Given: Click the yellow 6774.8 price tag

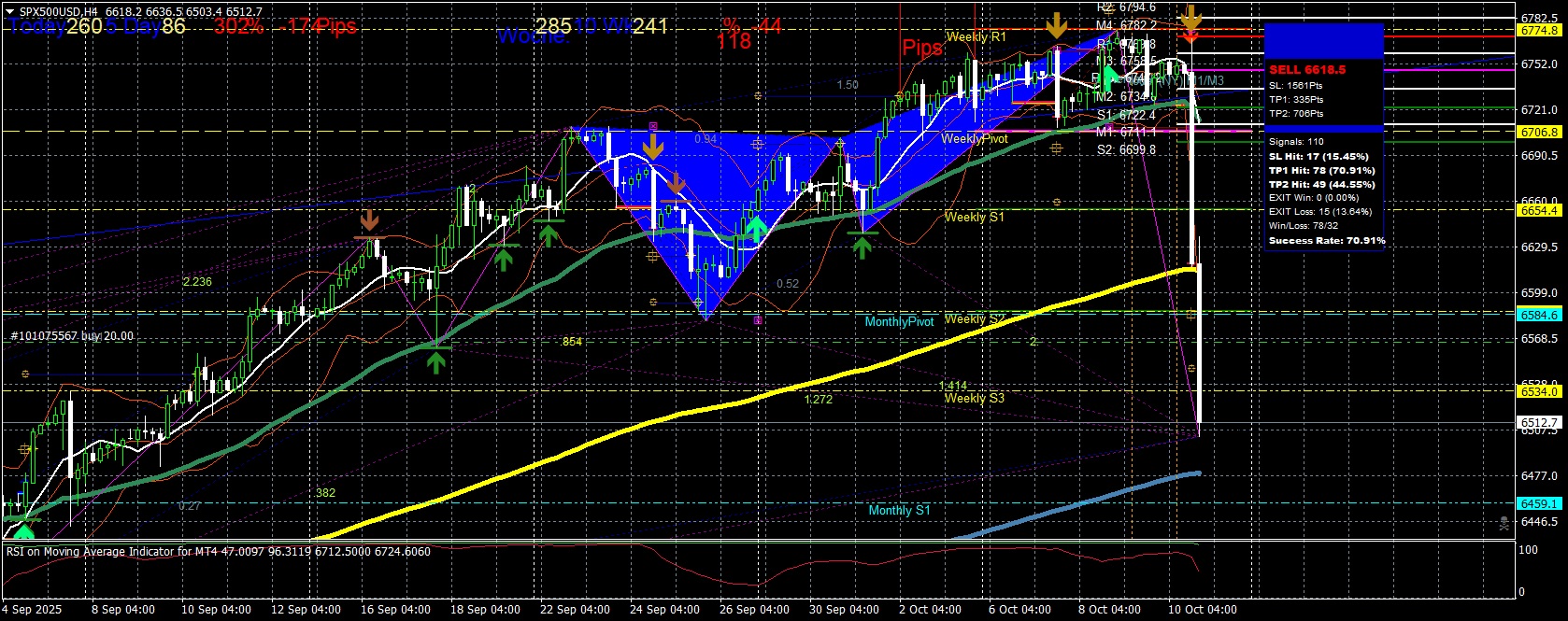Looking at the screenshot, I should coord(1538,31).
